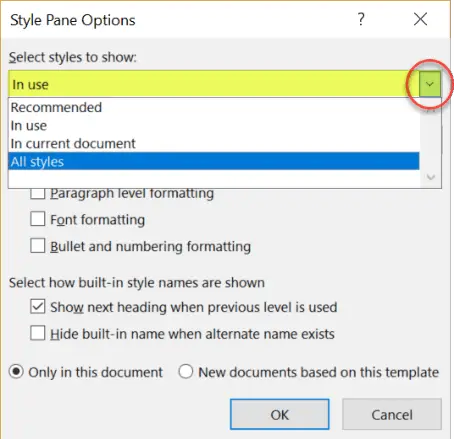Click the Help question mark icon
This screenshot has width=454, height=439.
coord(361,19)
